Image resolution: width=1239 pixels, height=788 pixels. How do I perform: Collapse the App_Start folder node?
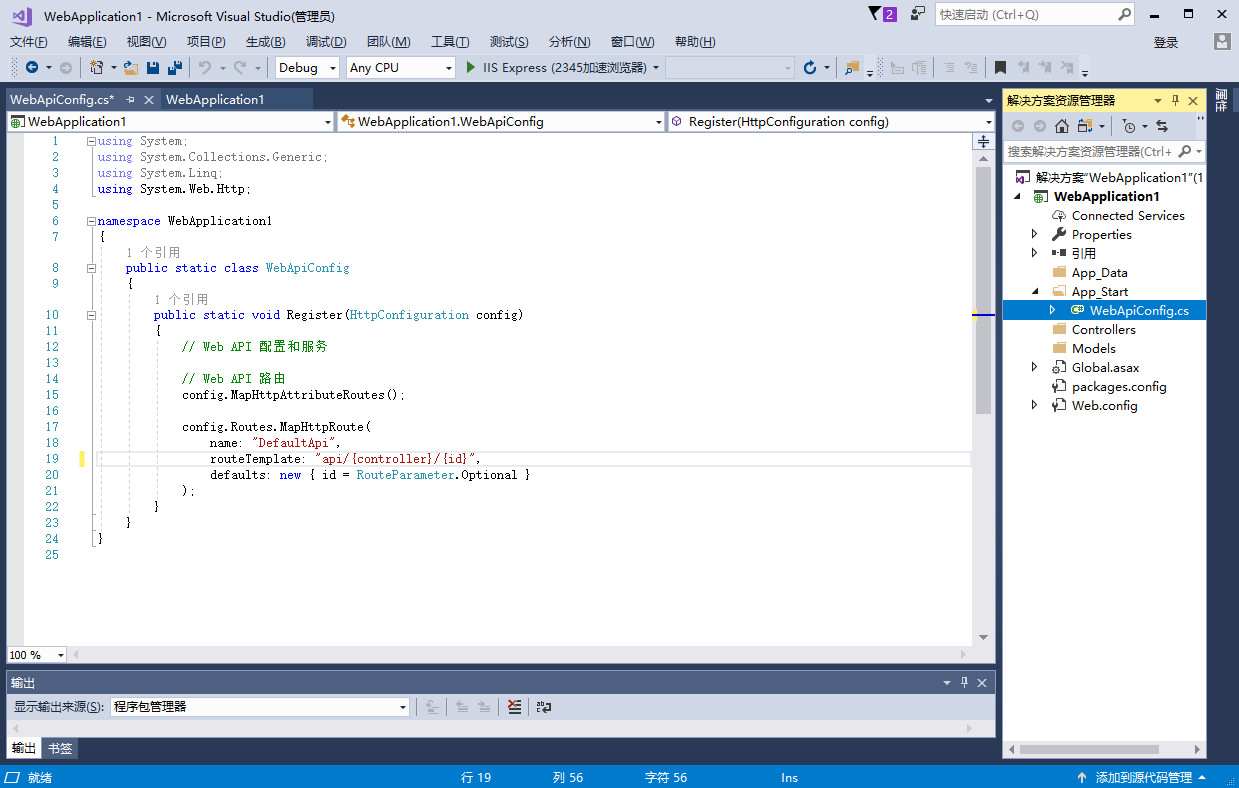(1035, 292)
